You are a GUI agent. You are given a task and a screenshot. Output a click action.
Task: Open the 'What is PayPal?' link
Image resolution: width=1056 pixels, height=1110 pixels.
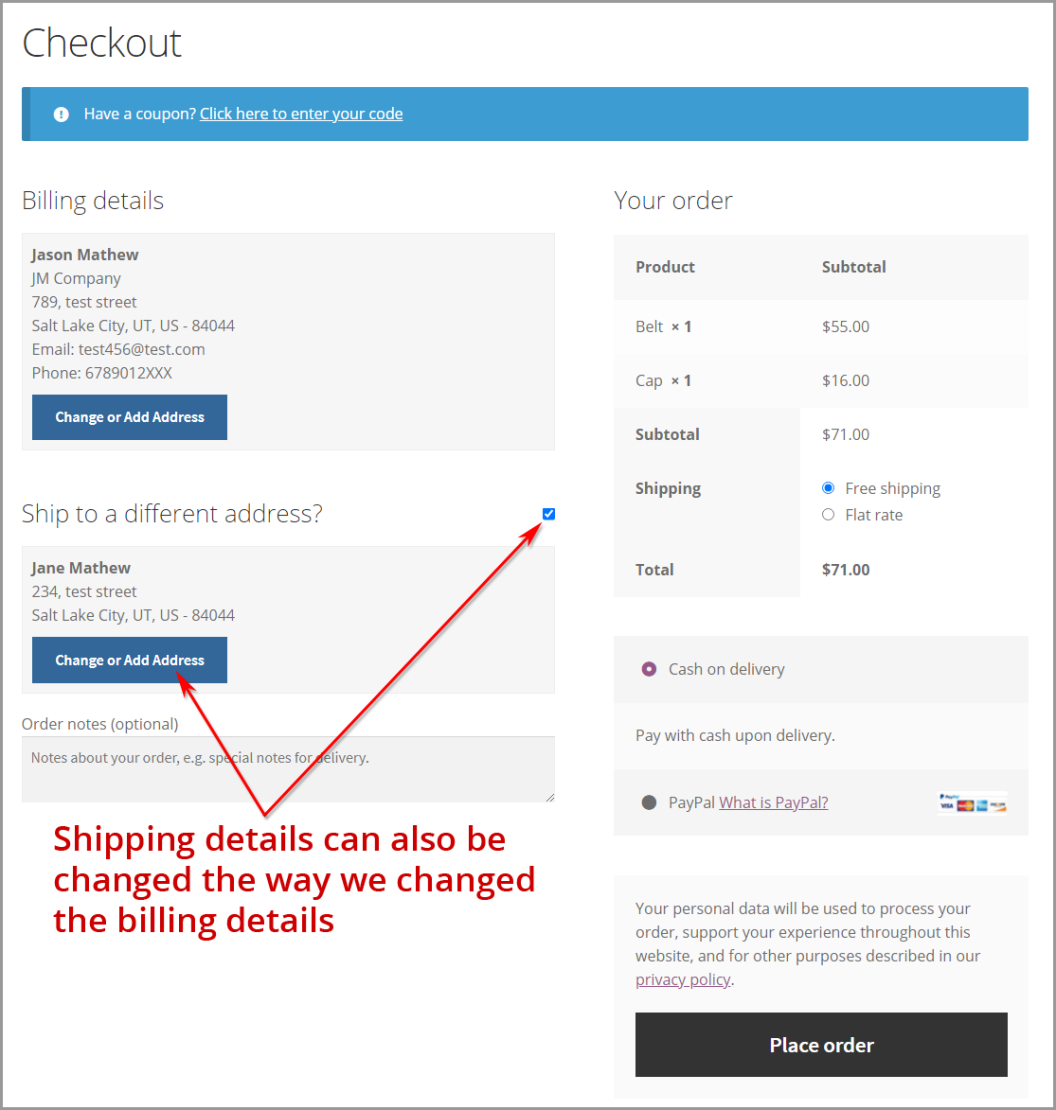coord(773,802)
